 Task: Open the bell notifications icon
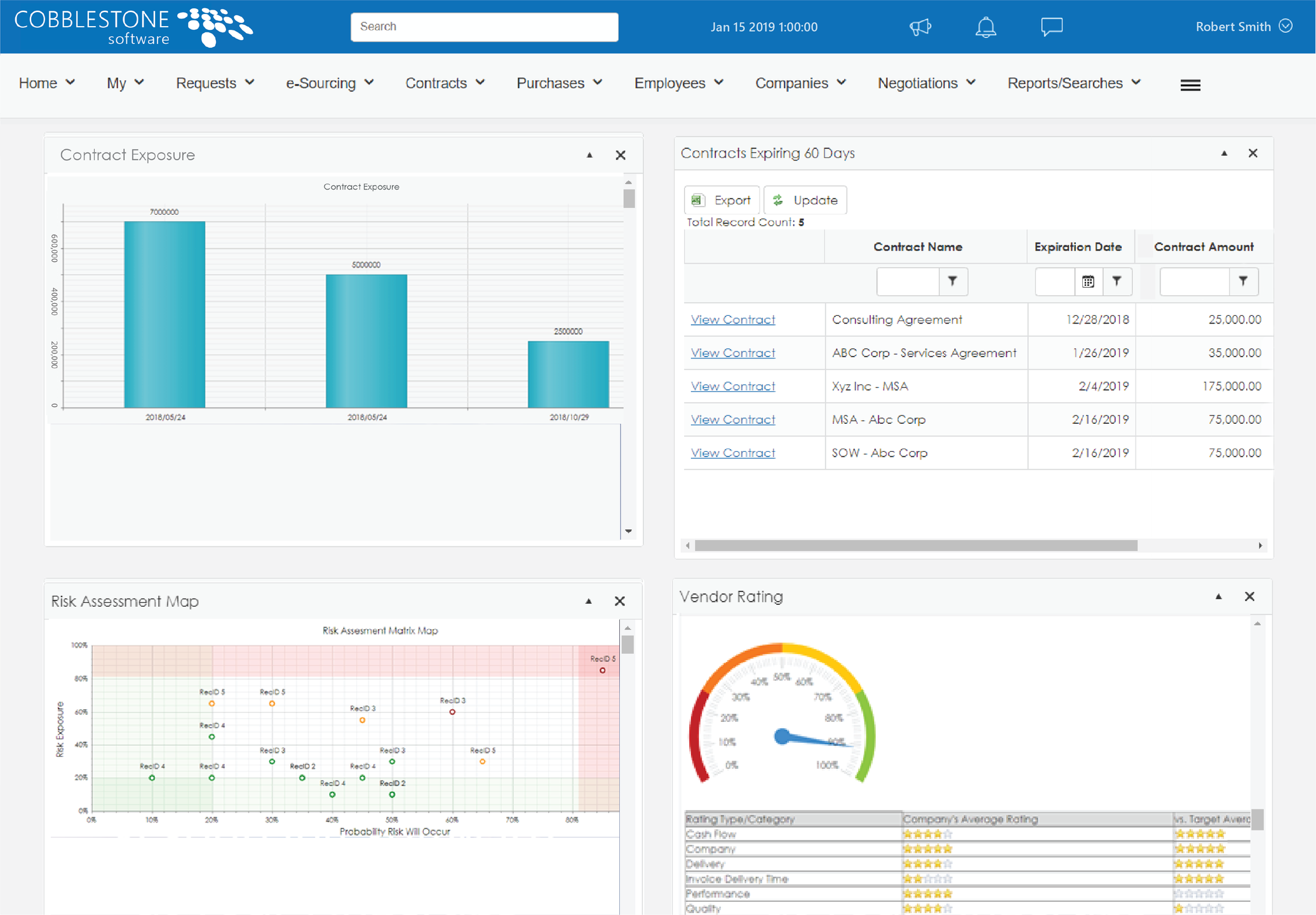985,27
